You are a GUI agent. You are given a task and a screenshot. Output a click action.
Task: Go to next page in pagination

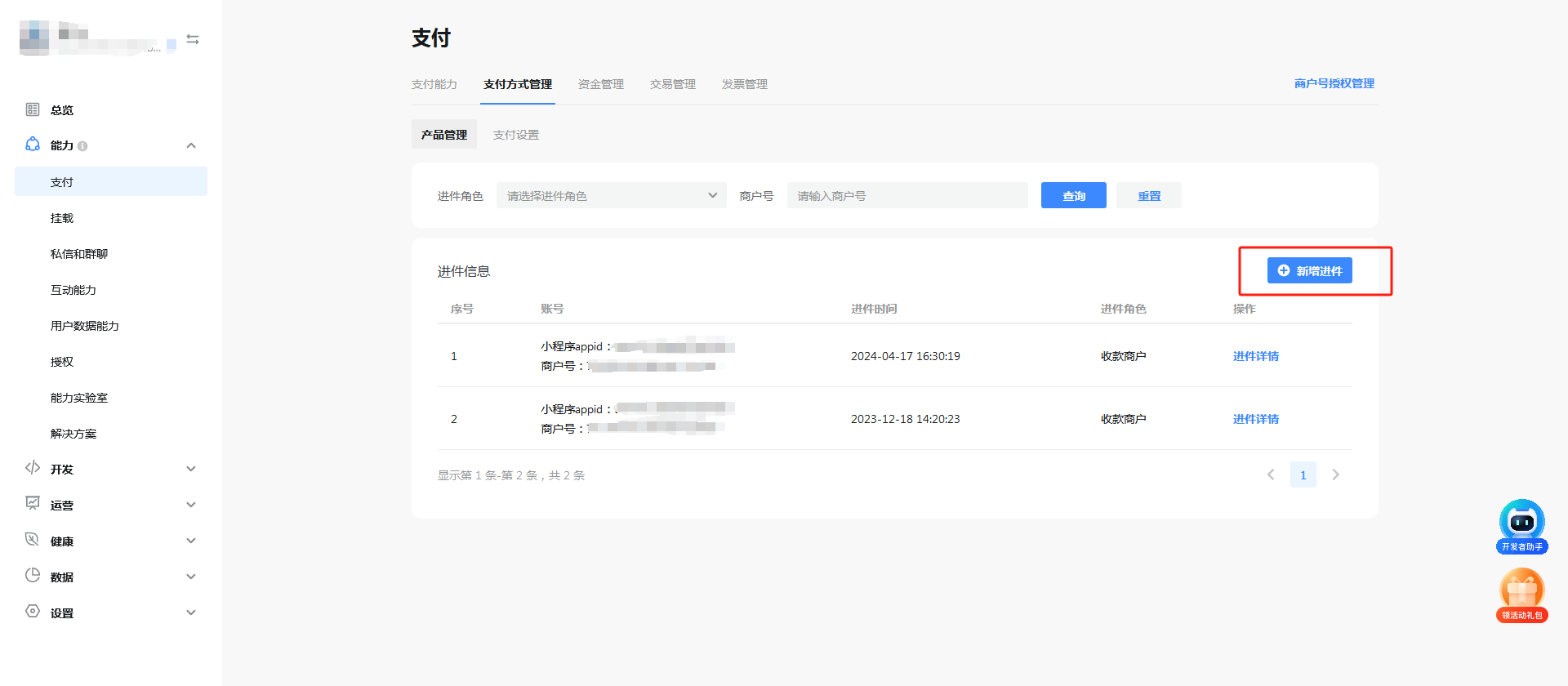pos(1335,474)
